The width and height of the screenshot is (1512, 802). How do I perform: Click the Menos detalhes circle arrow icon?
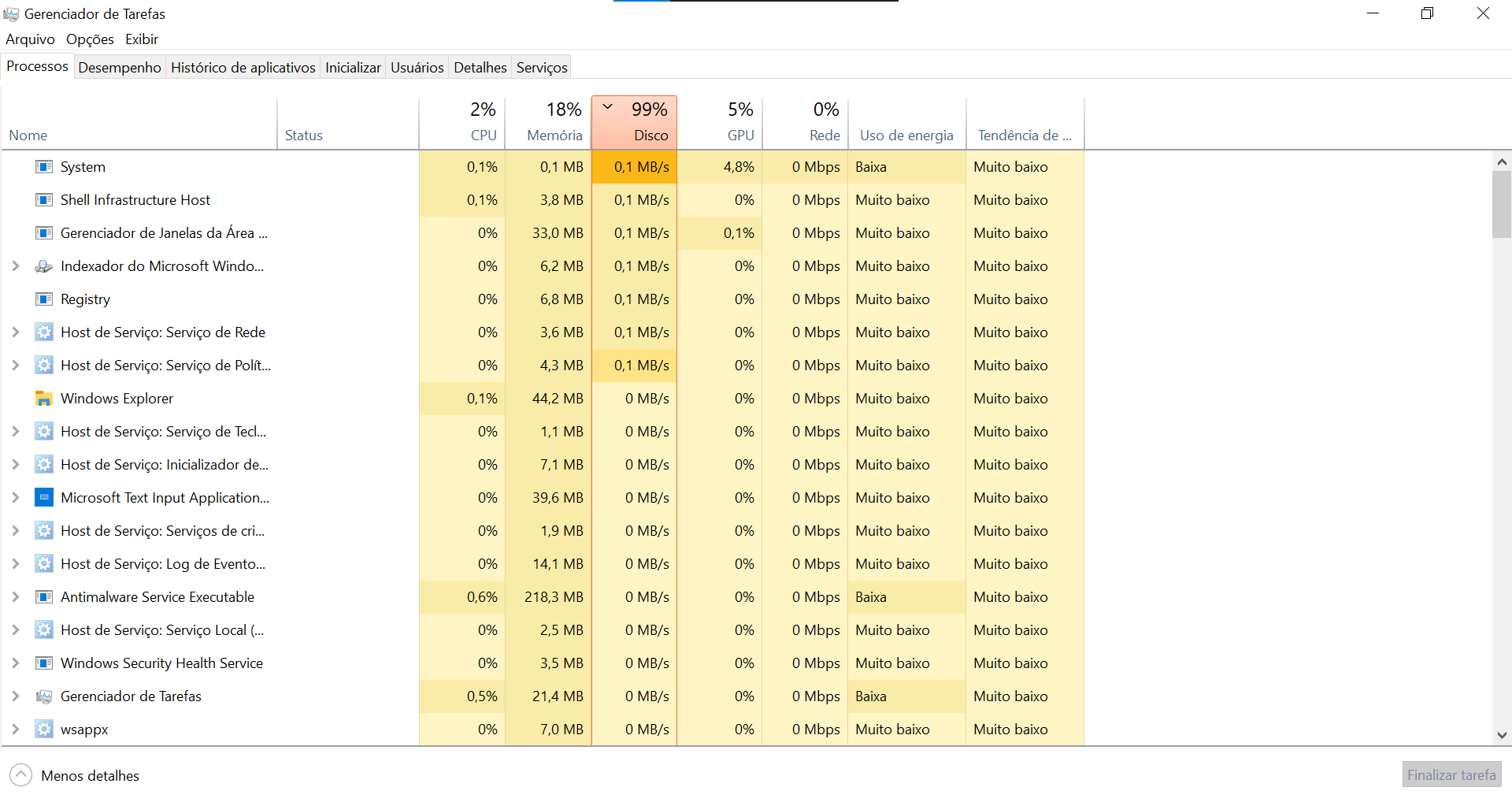(21, 775)
